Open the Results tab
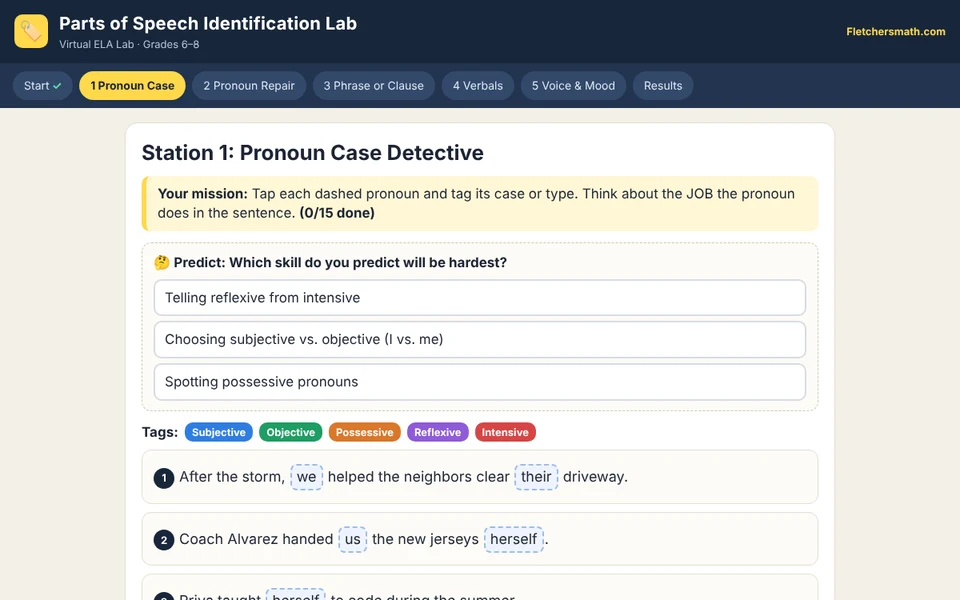Image resolution: width=960 pixels, height=600 pixels. 662,86
